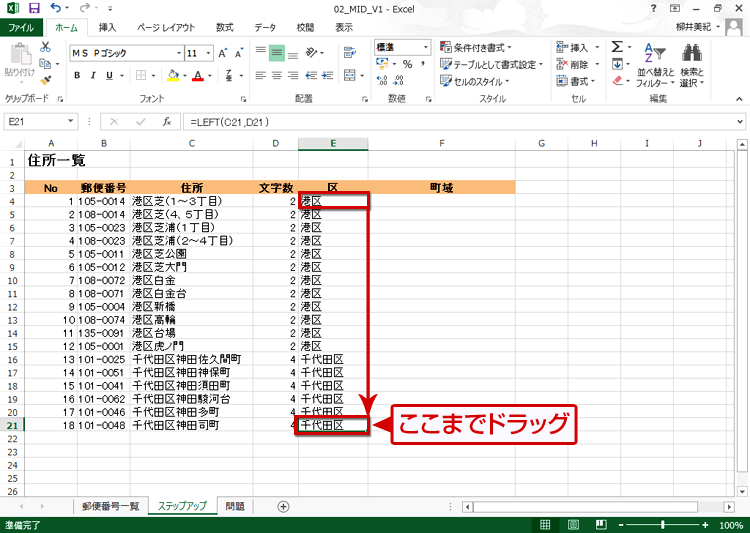Click the Merge and Center icon
750x533 pixels.
coord(350,75)
